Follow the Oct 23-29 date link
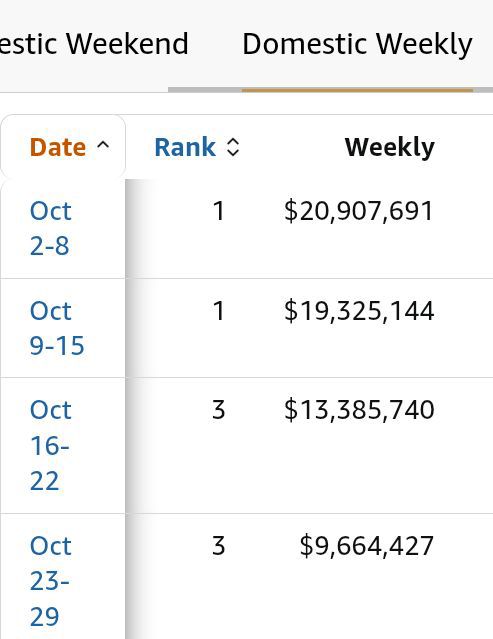The height and width of the screenshot is (639, 493). point(51,581)
